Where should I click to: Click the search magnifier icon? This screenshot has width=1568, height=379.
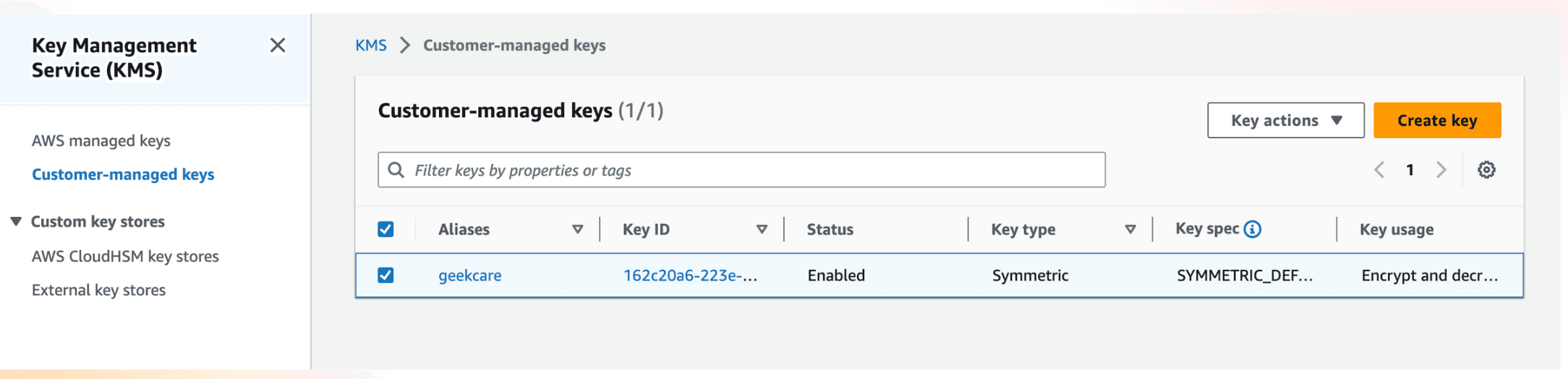click(396, 170)
